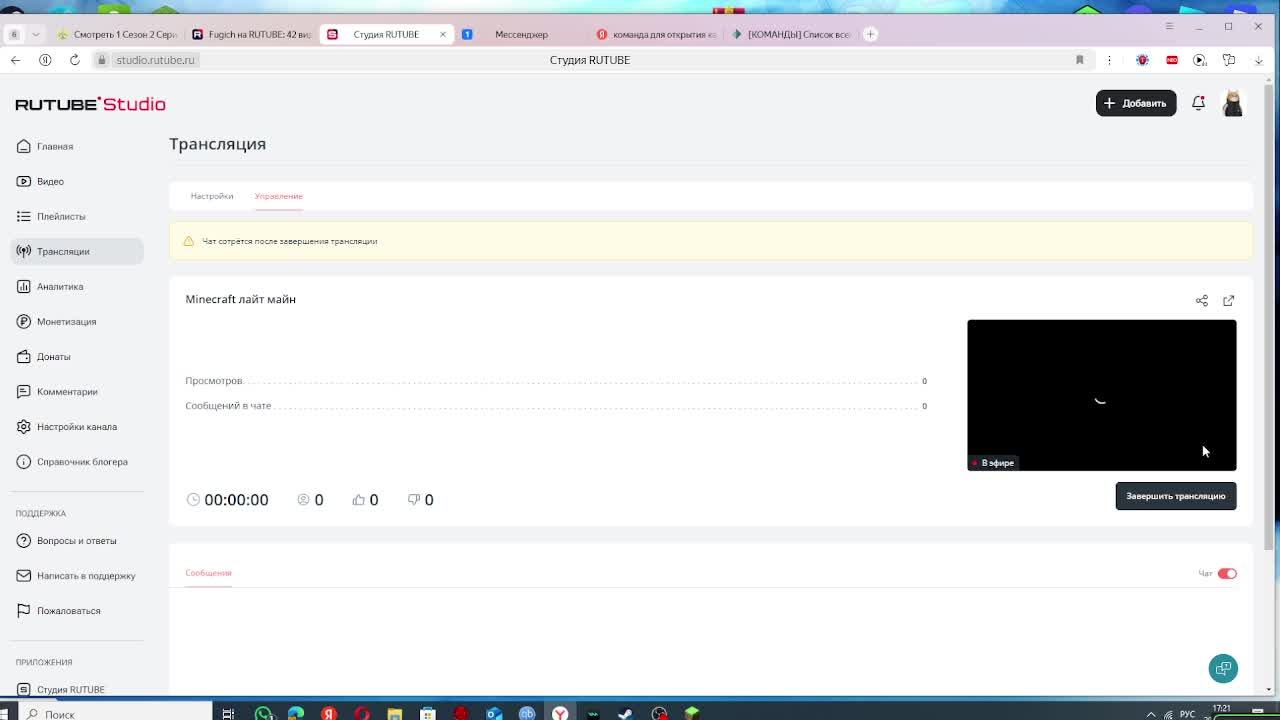Open the Сообщения tab
1280x720 pixels.
[x=208, y=573]
